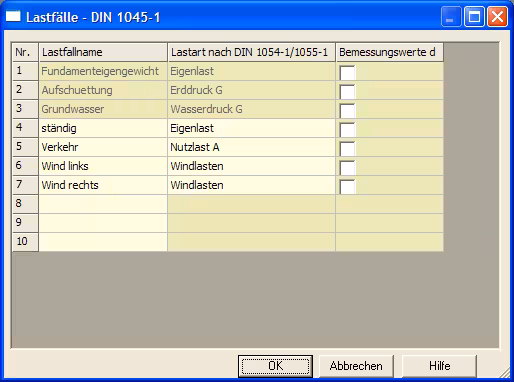Select the Lastfallname column header
514x382 pixels.
[103, 52]
